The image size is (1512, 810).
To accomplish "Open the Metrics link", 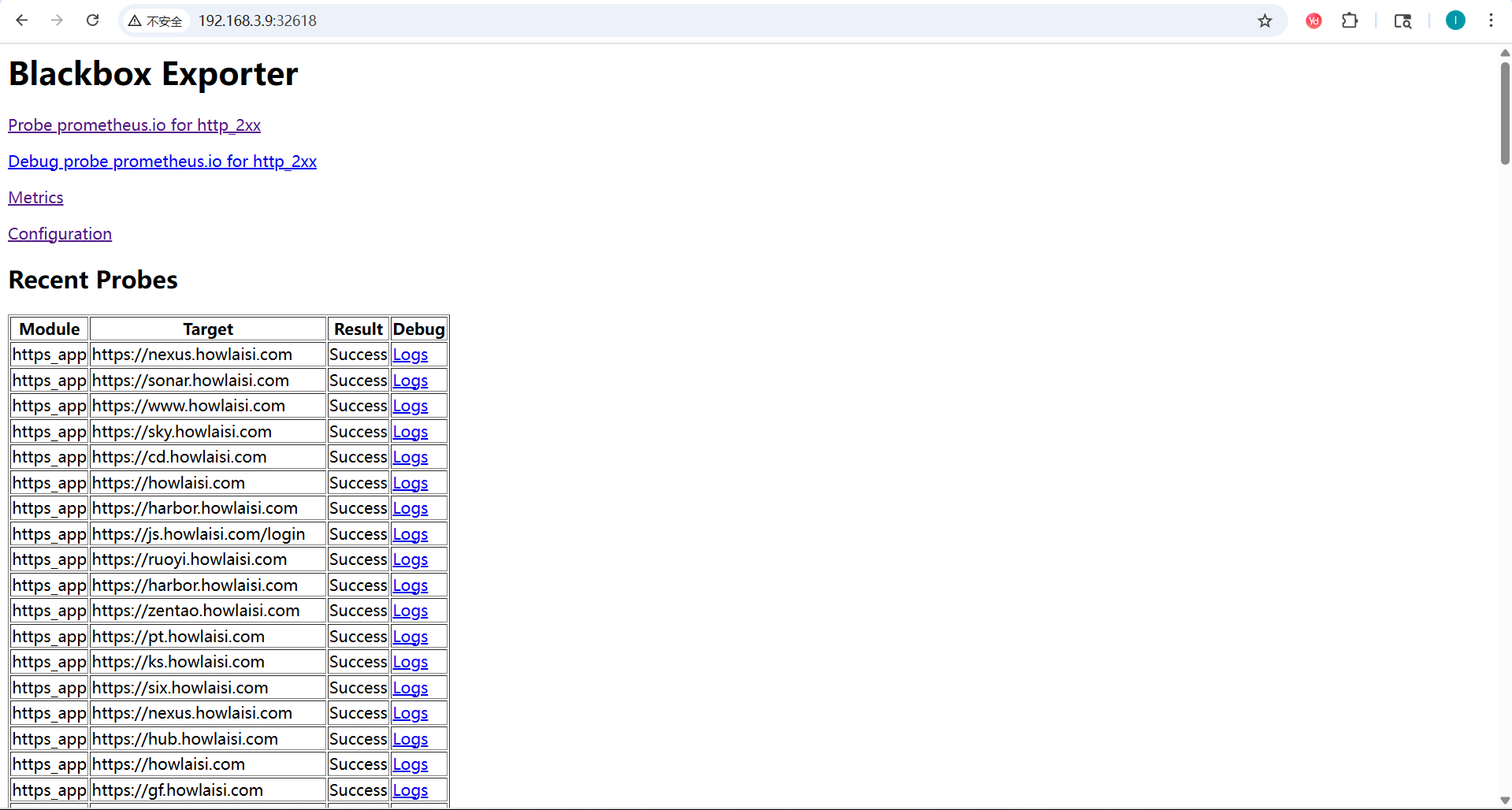I will (x=35, y=197).
